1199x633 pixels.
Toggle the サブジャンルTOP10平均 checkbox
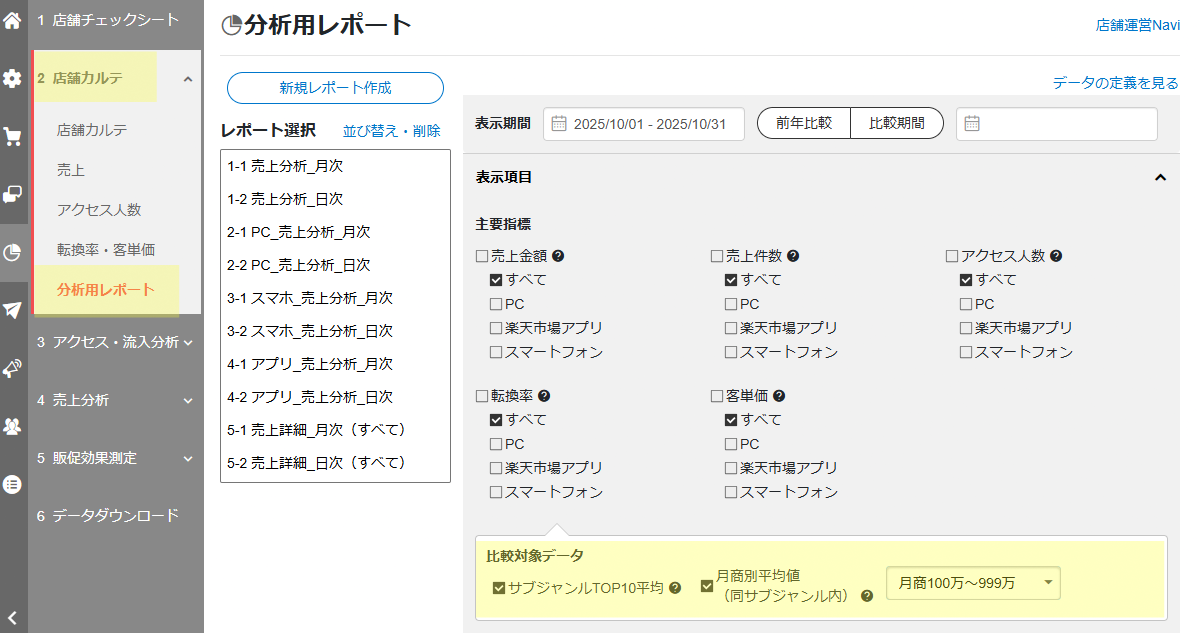pyautogui.click(x=499, y=588)
